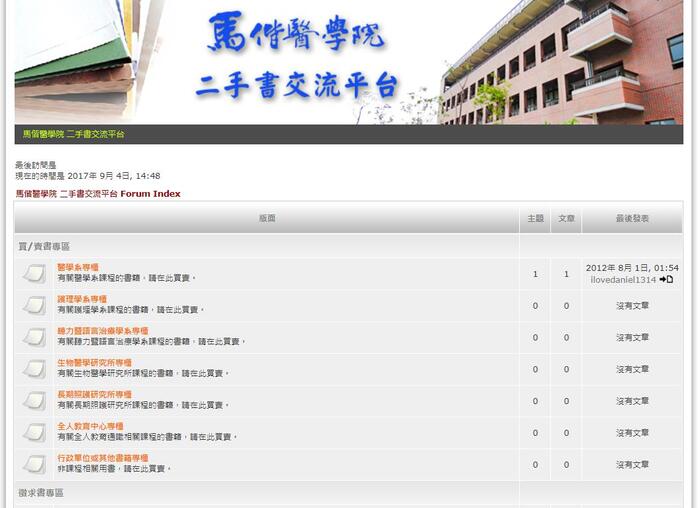Click the post count 1 in the 醫學系專櫃 row
This screenshot has height=508, width=700.
566,274
